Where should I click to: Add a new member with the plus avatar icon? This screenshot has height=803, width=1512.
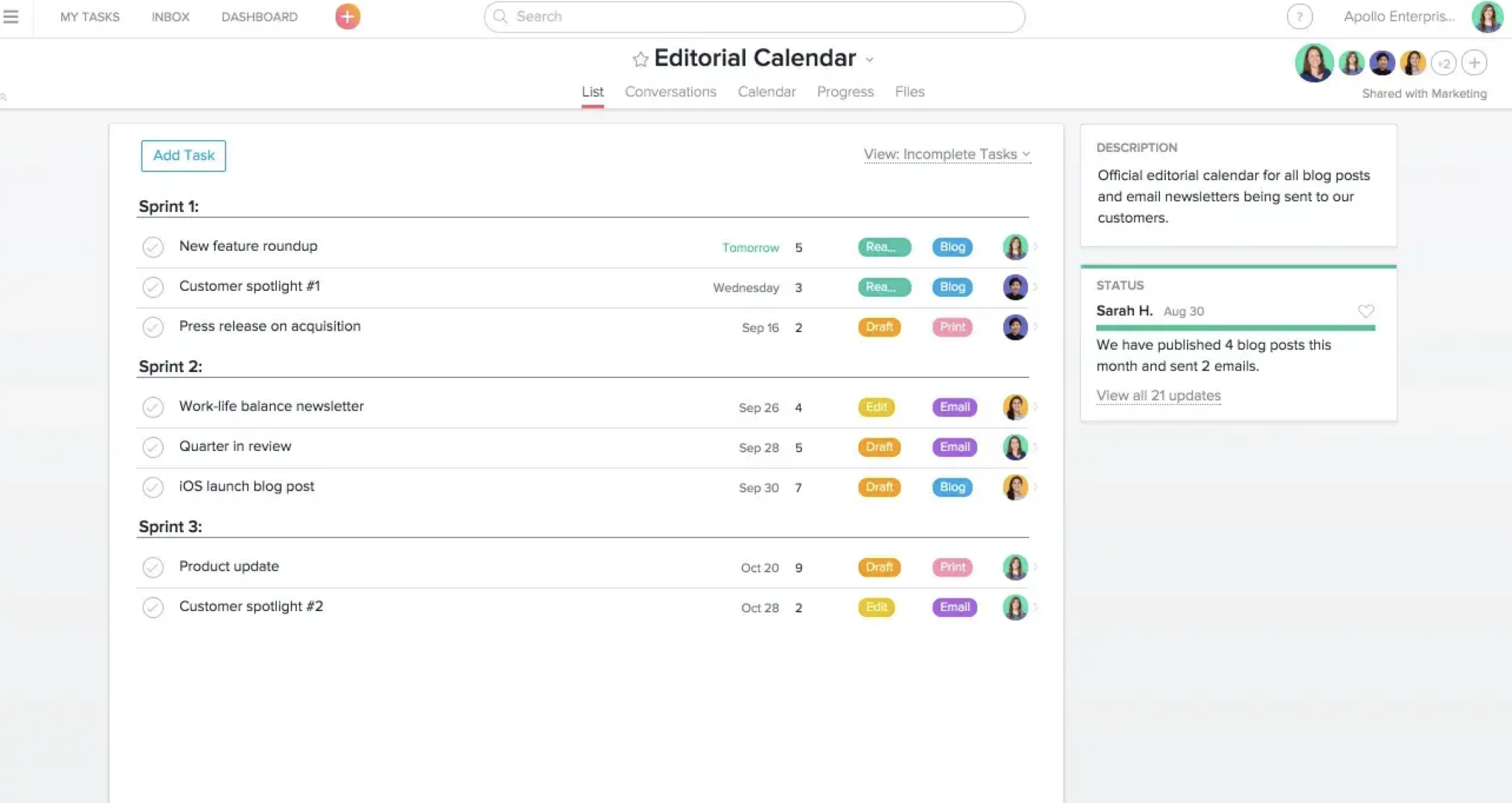tap(1475, 63)
